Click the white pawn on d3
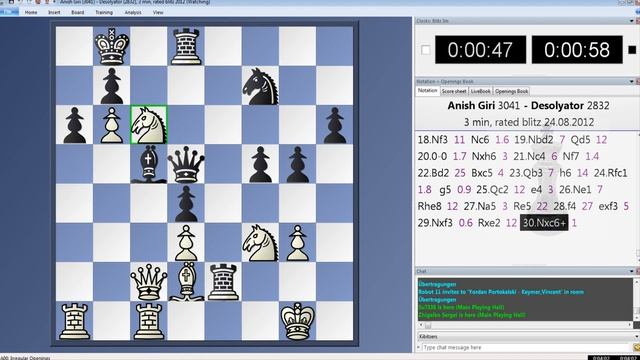This screenshot has height=360, width=640. (186, 242)
